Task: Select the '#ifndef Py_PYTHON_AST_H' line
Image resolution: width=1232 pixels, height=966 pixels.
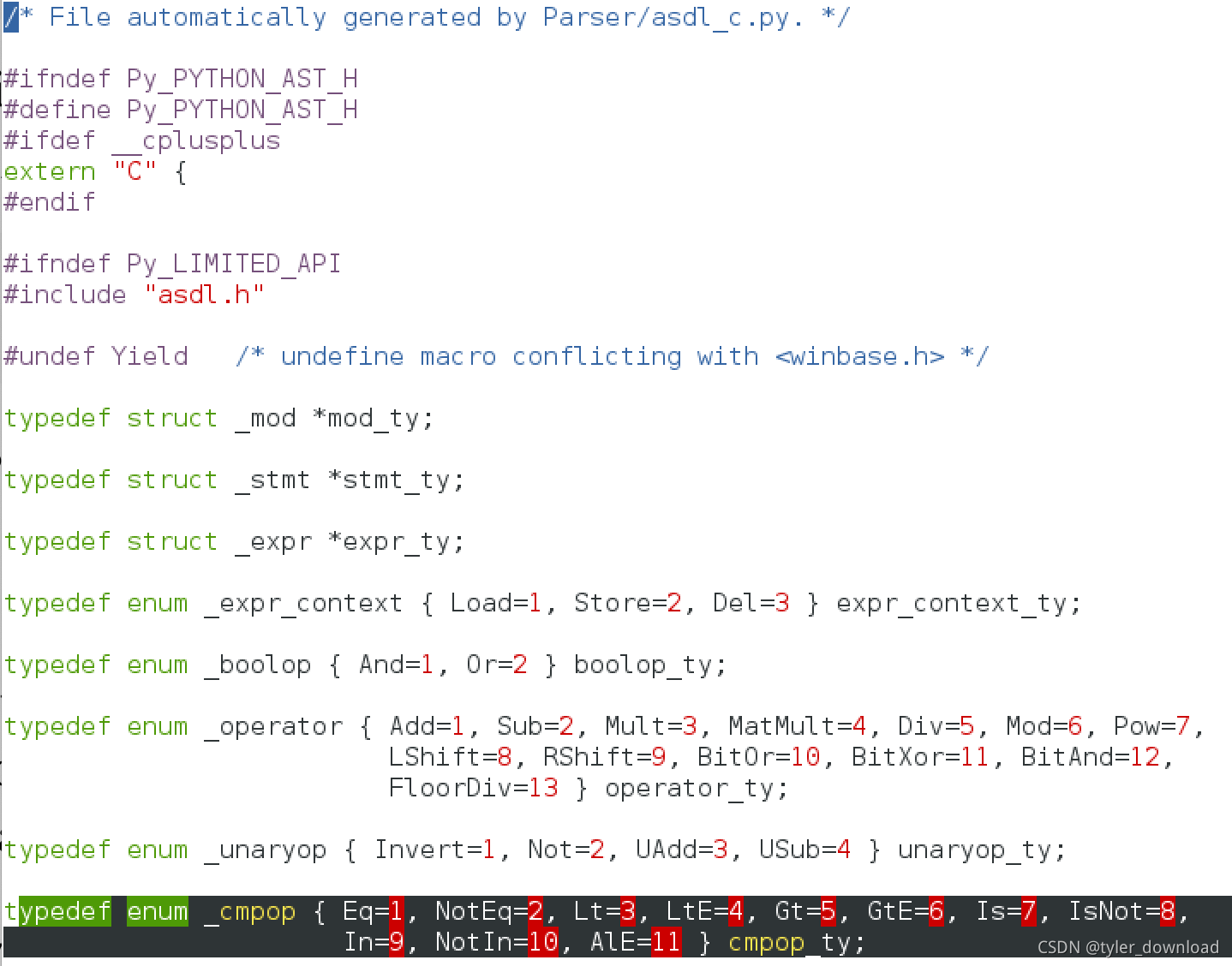Action: click(x=181, y=80)
